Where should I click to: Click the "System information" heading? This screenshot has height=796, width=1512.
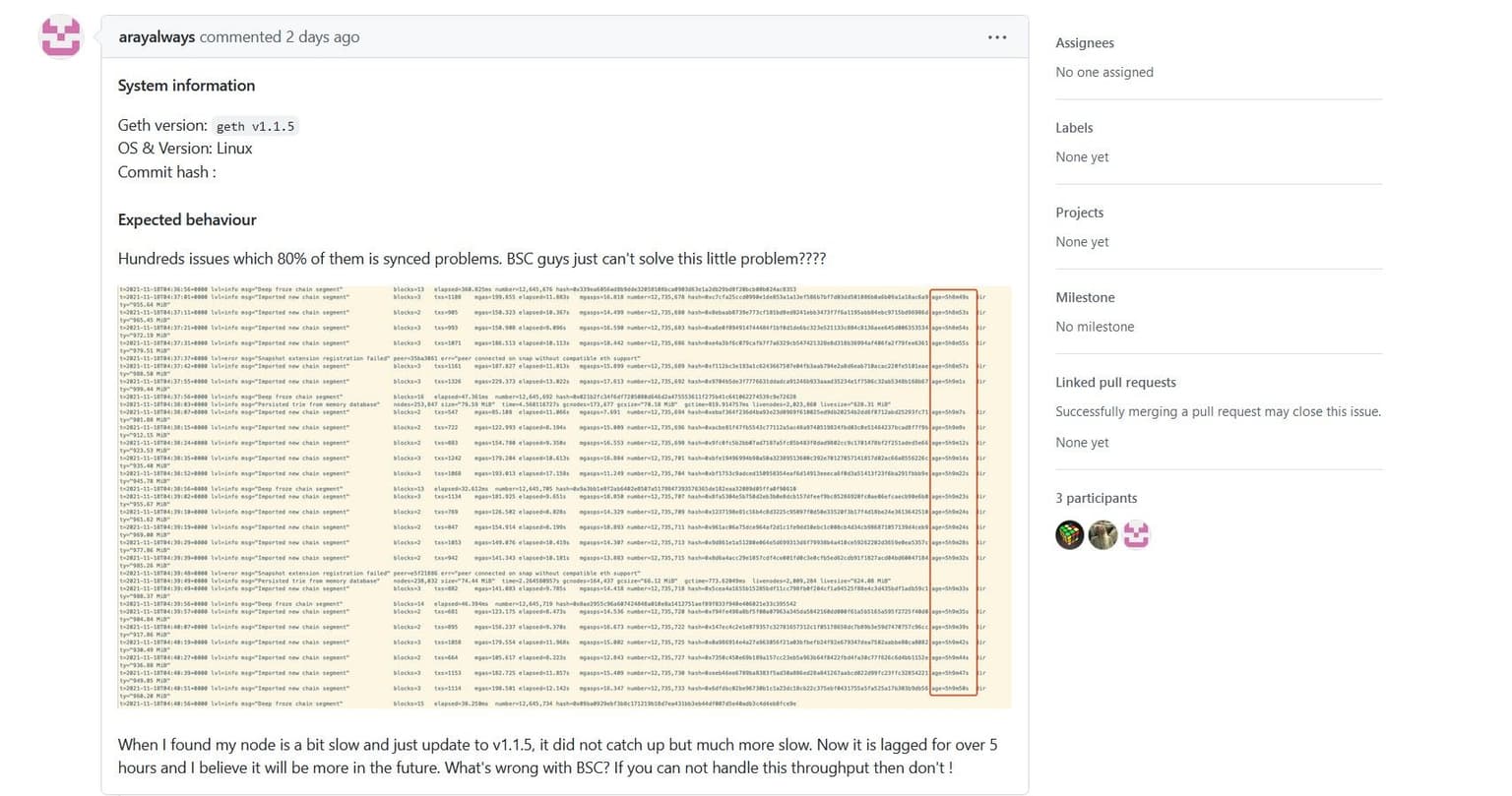tap(186, 86)
